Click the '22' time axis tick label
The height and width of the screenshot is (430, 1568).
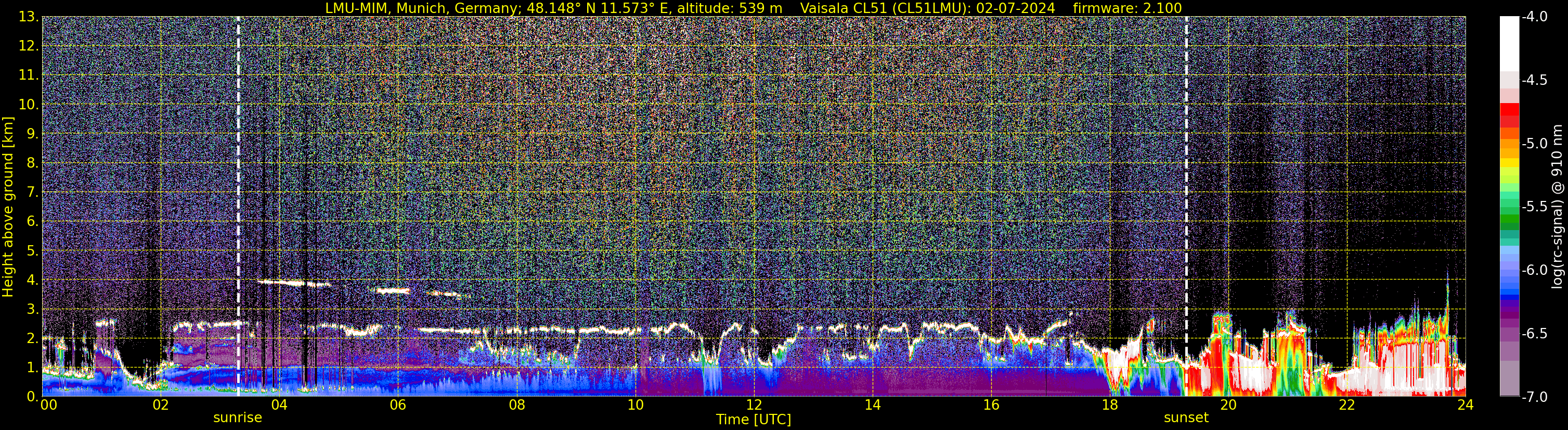pos(1347,405)
